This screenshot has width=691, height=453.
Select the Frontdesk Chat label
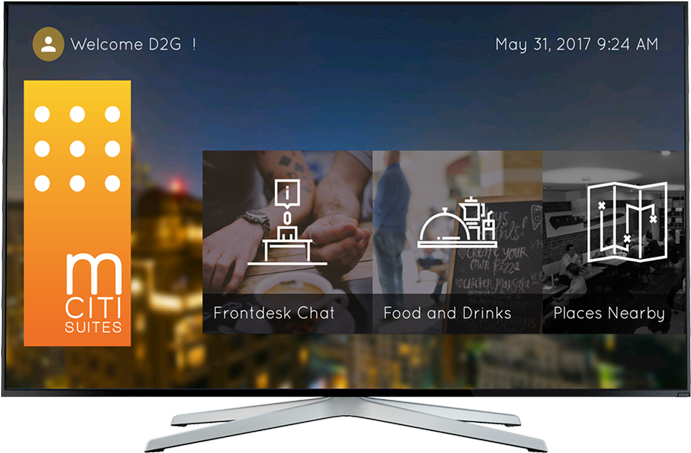pyautogui.click(x=274, y=313)
